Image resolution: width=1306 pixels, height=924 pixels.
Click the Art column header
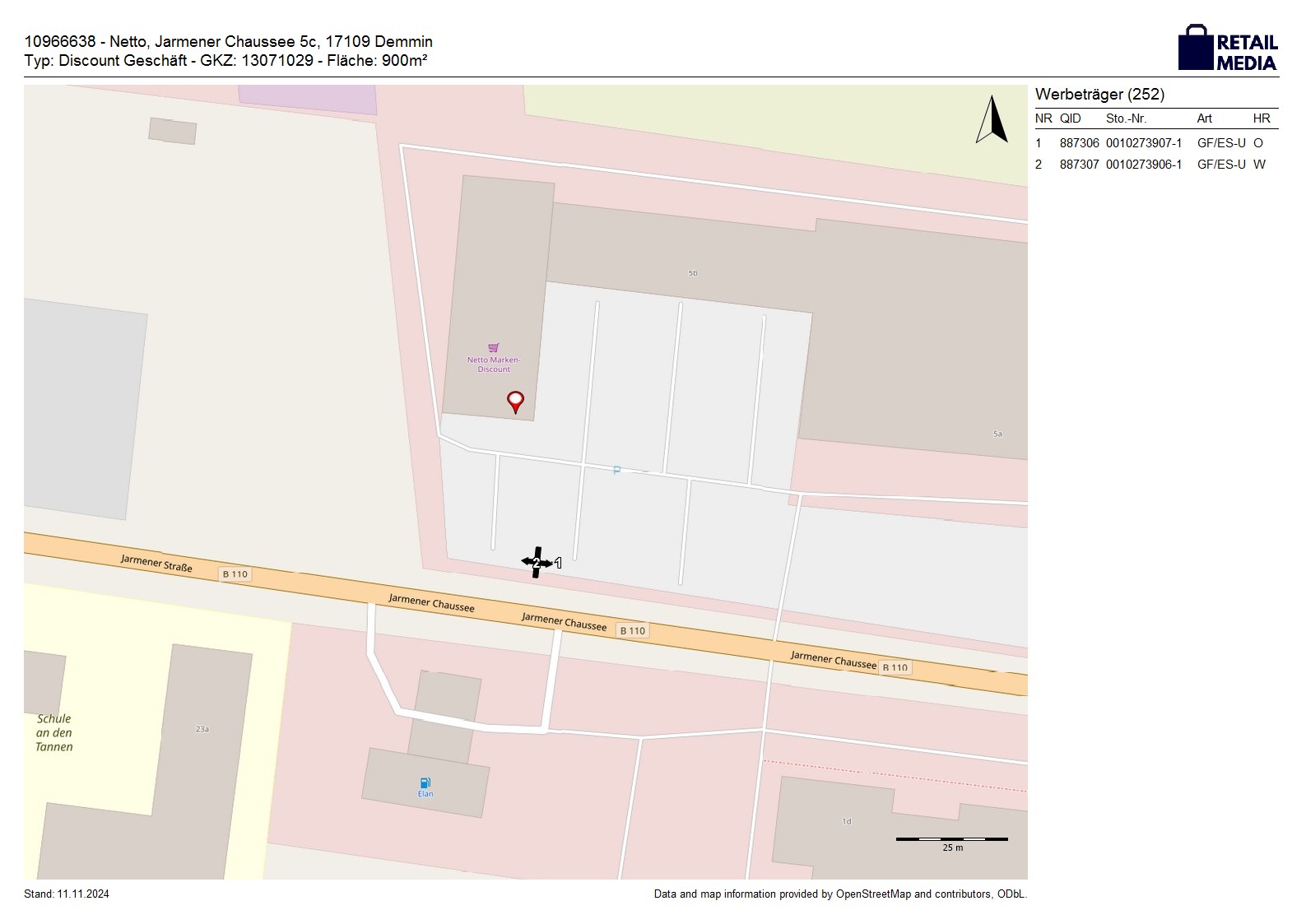tap(1204, 118)
